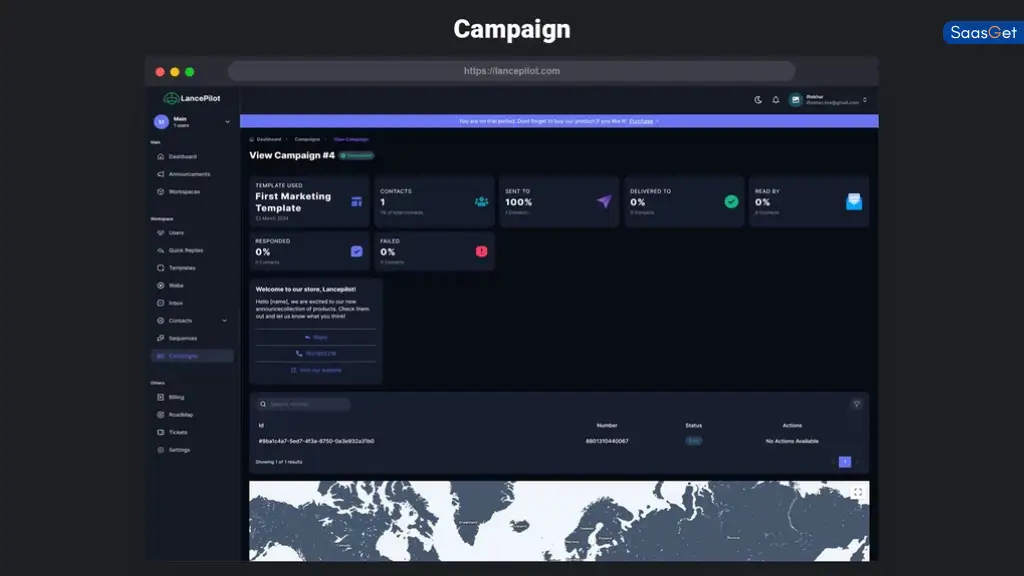Toggle the results filter funnel icon
Image resolution: width=1024 pixels, height=576 pixels.
pos(855,404)
